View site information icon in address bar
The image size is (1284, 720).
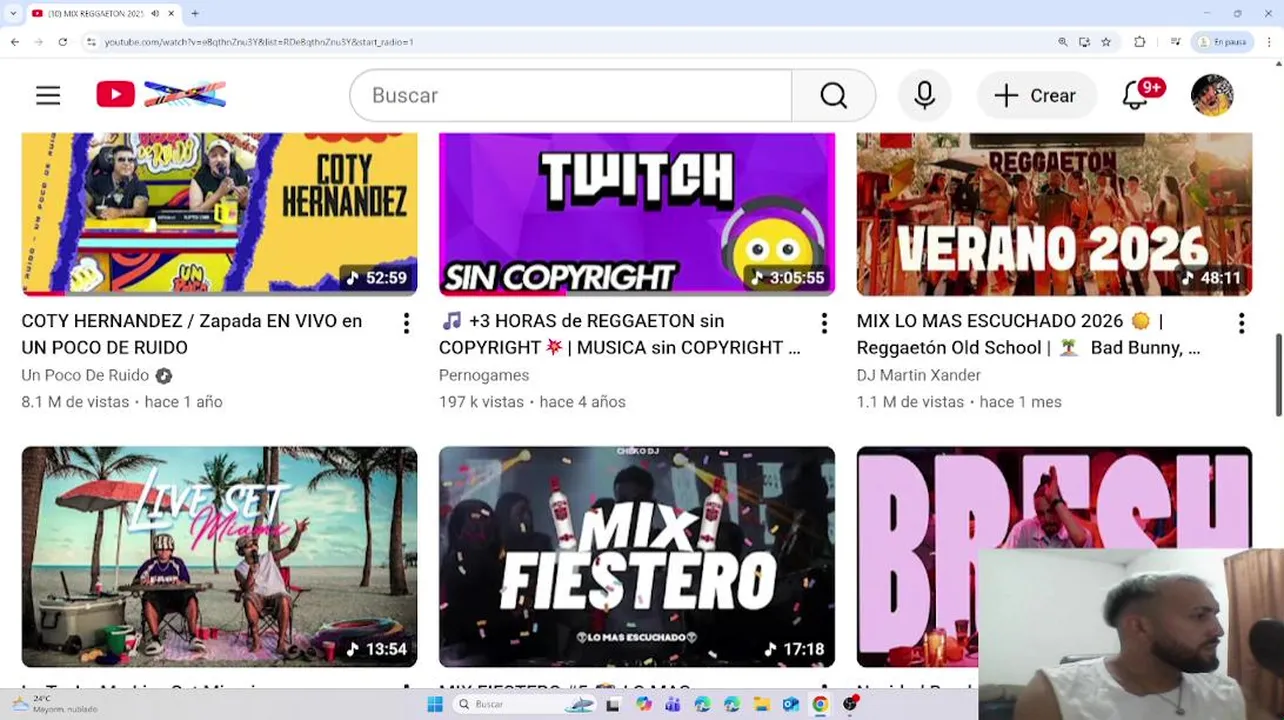click(91, 42)
